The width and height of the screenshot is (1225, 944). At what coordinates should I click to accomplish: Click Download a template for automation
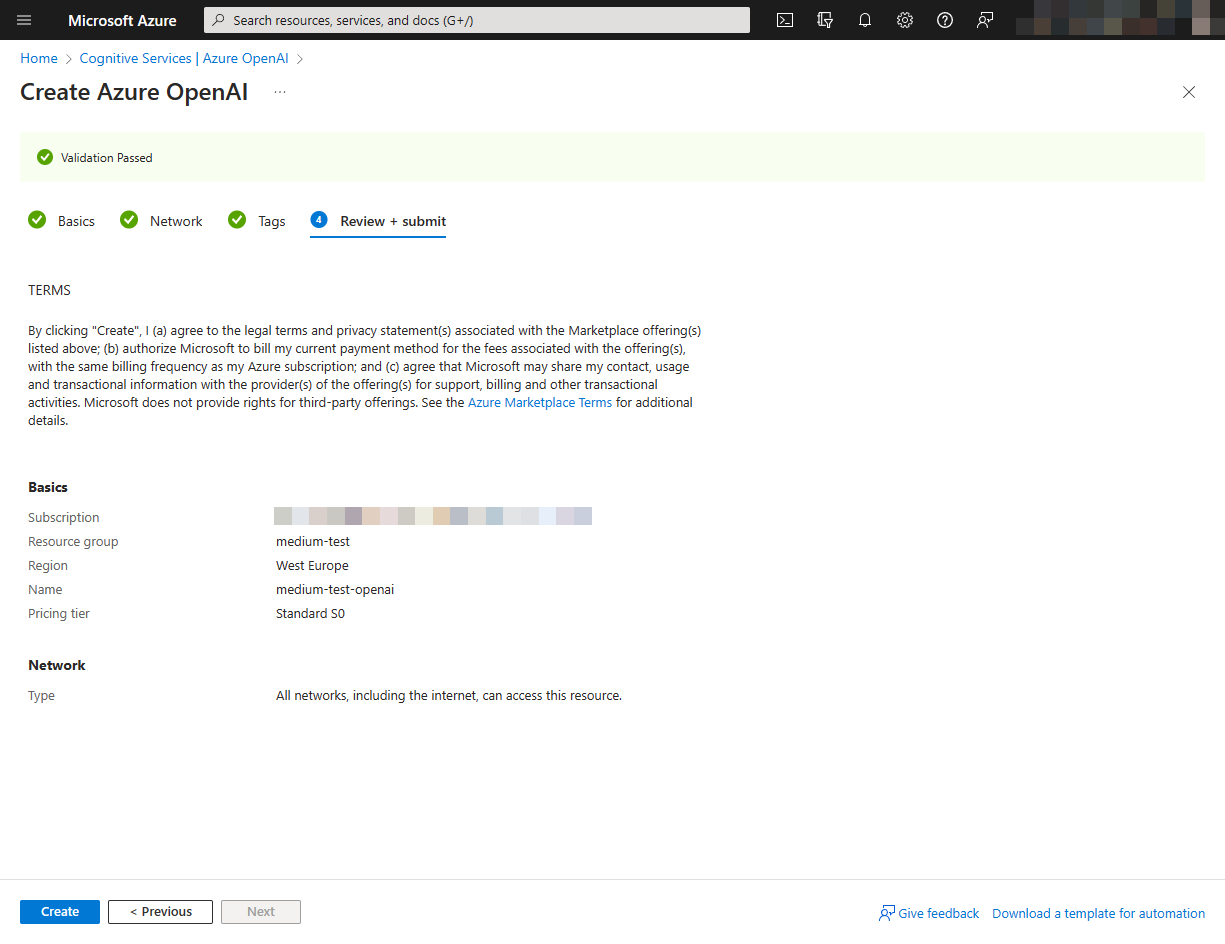(1098, 913)
